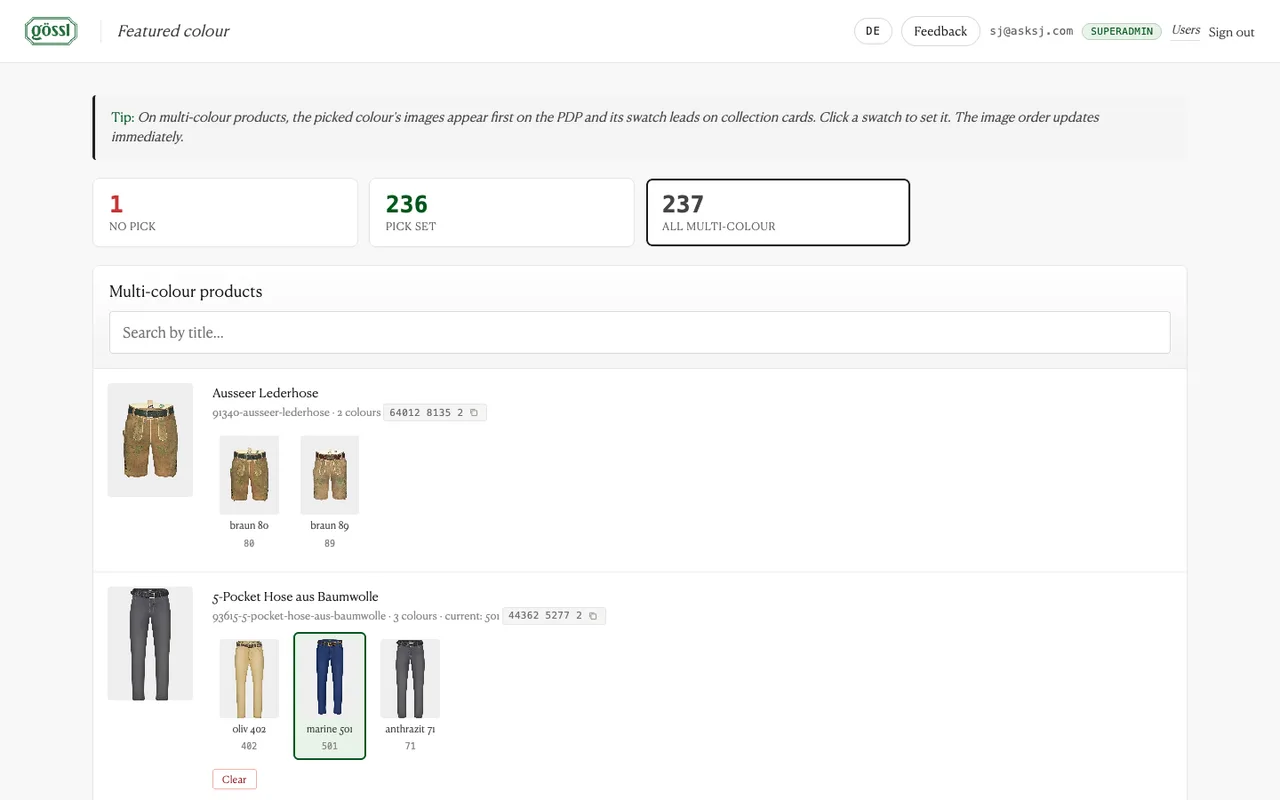Open 5-Pocket Hose main thumbnail

150,643
